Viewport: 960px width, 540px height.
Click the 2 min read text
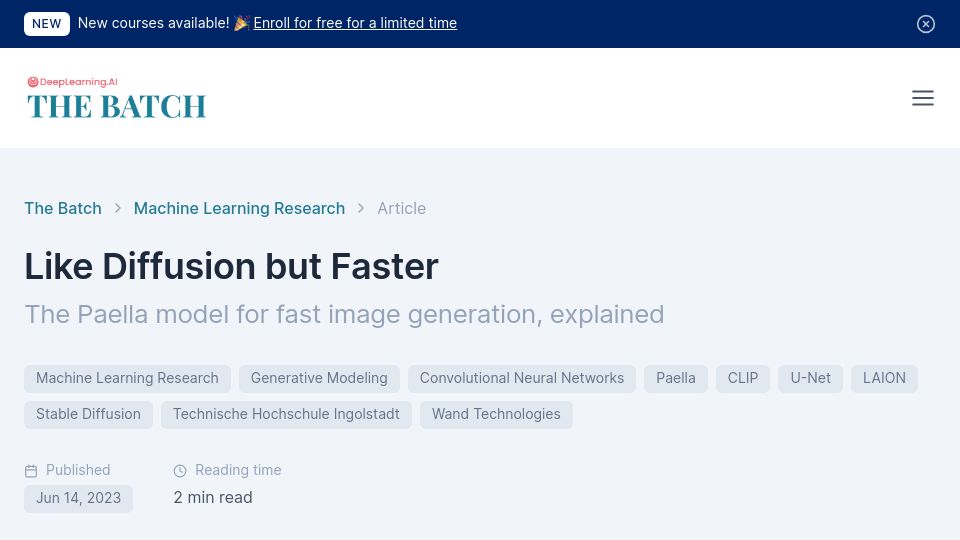(213, 497)
